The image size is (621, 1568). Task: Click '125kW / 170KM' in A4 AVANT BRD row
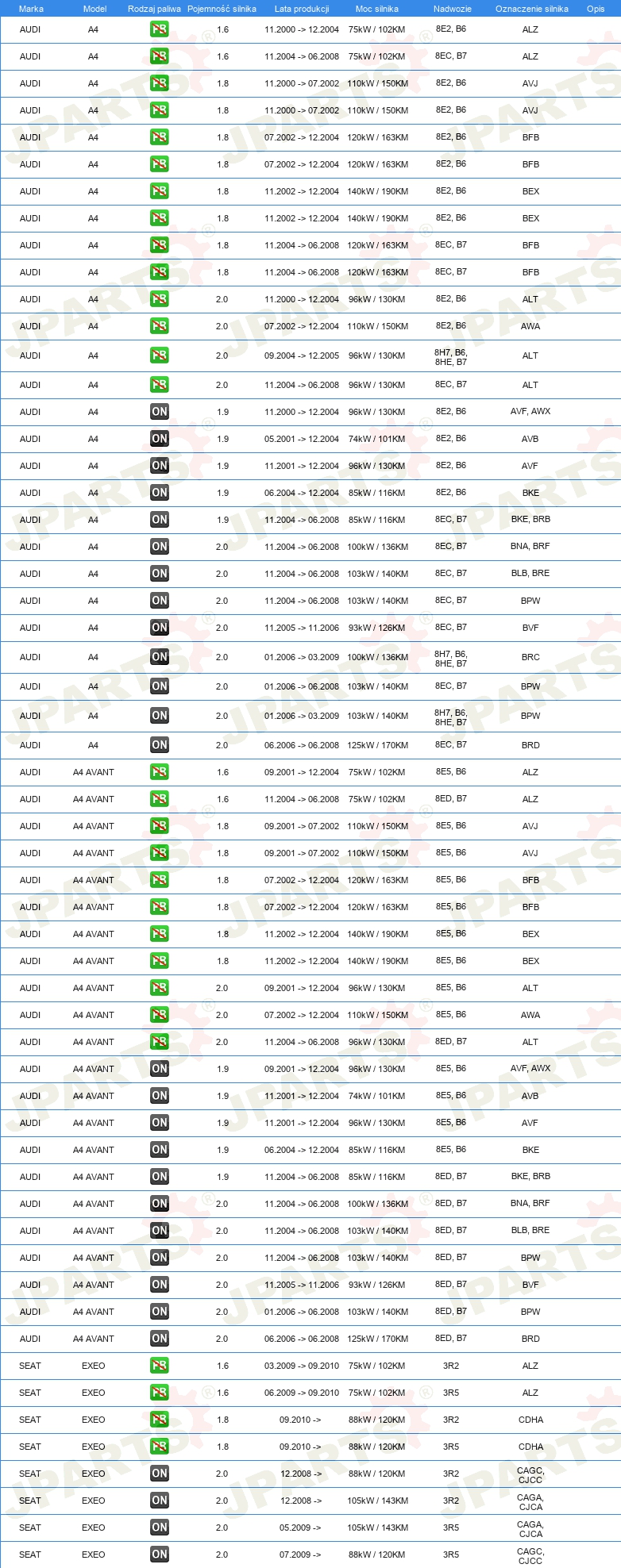click(377, 1339)
